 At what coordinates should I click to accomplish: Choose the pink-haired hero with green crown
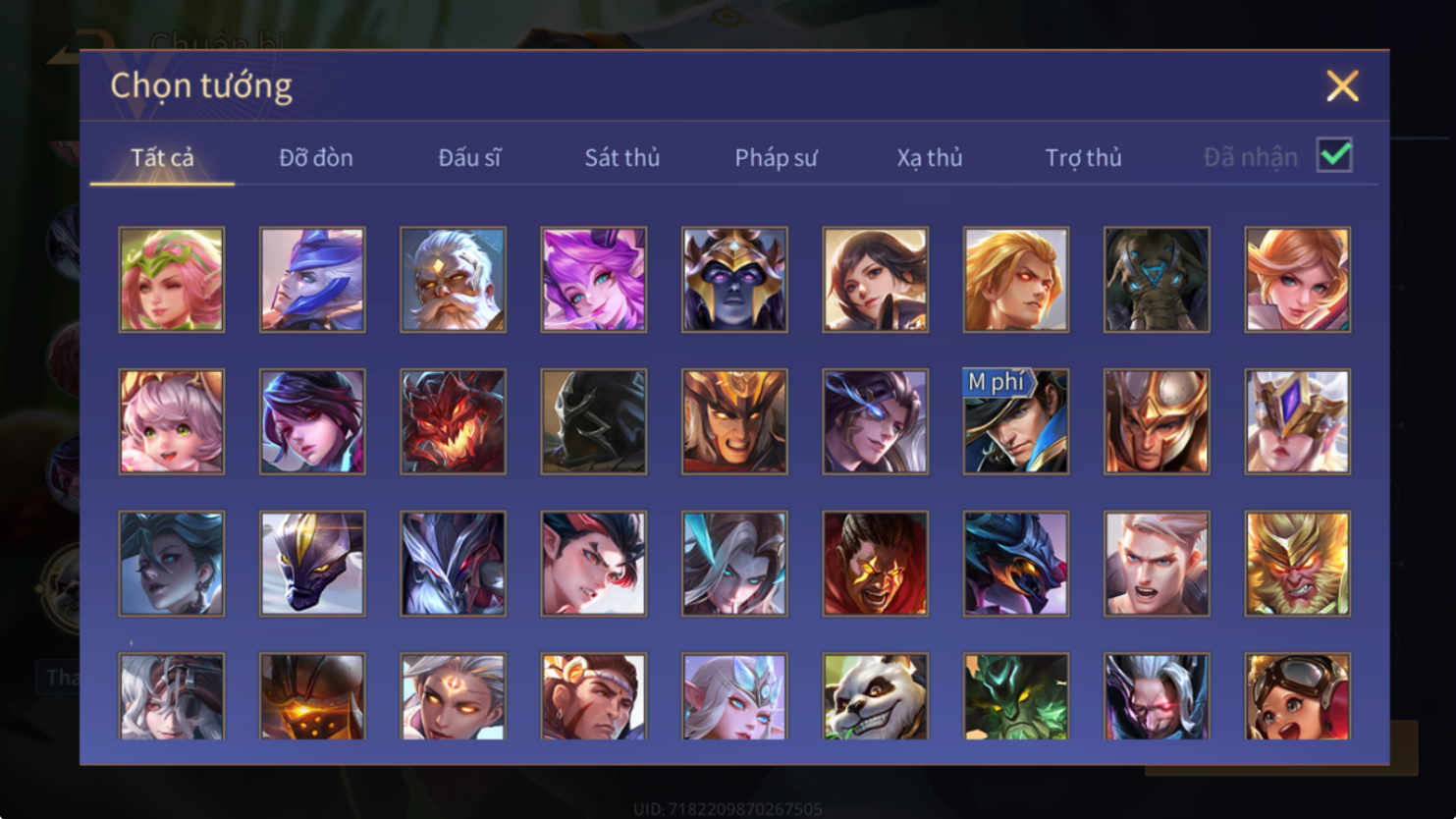click(x=172, y=280)
